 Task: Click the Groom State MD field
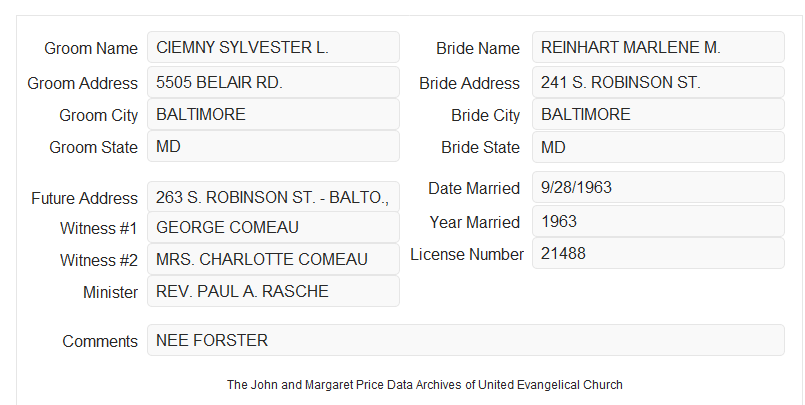(273, 146)
